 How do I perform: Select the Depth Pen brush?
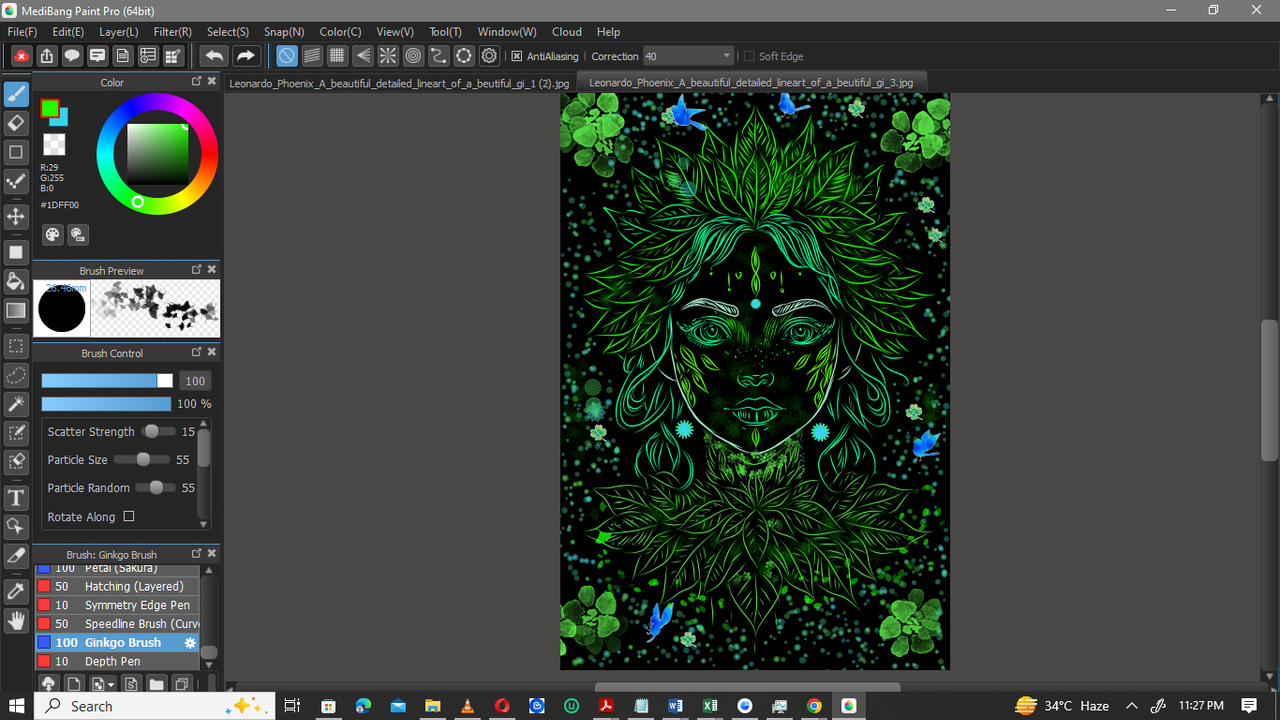click(x=118, y=661)
